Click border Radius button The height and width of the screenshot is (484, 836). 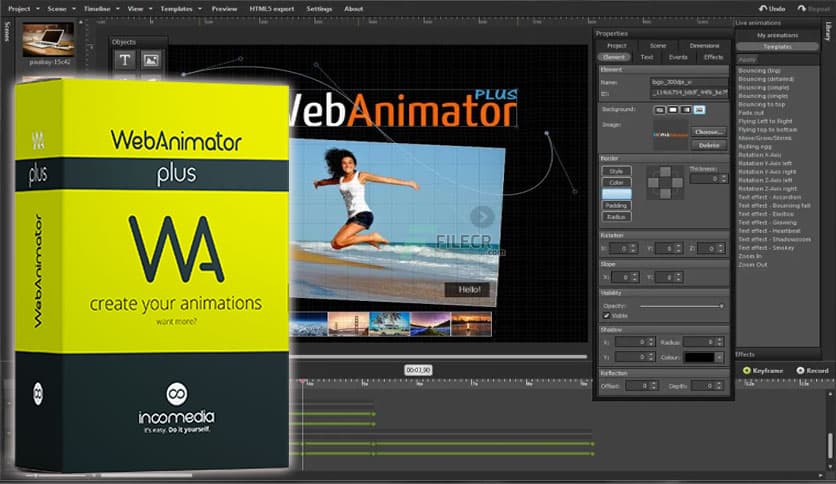pos(616,217)
